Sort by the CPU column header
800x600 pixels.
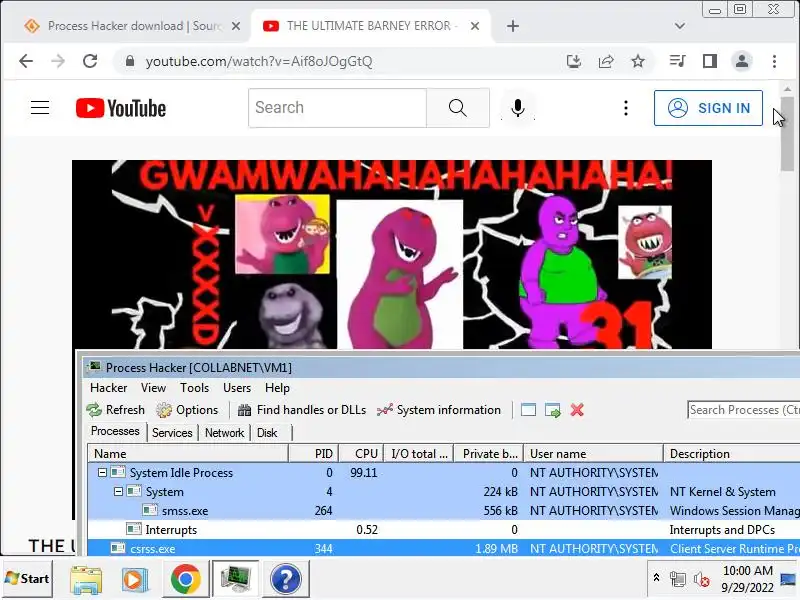[361, 454]
